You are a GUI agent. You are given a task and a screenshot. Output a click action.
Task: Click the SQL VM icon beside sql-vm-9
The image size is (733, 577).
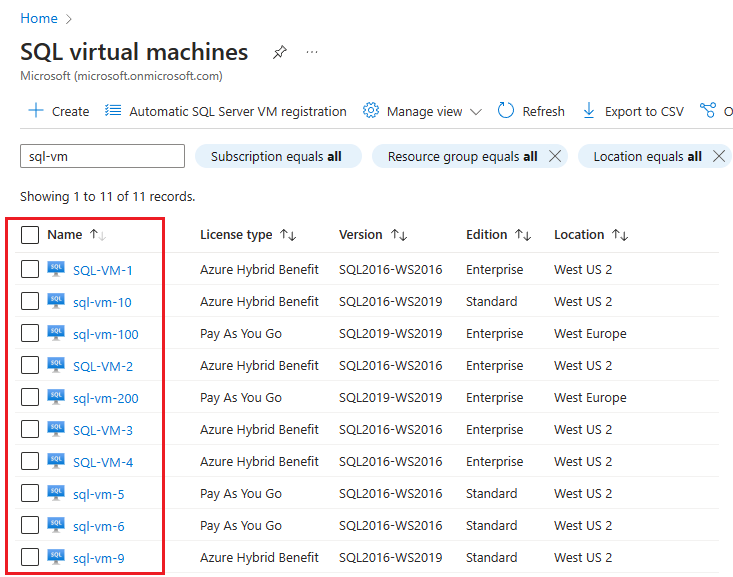tap(56, 557)
